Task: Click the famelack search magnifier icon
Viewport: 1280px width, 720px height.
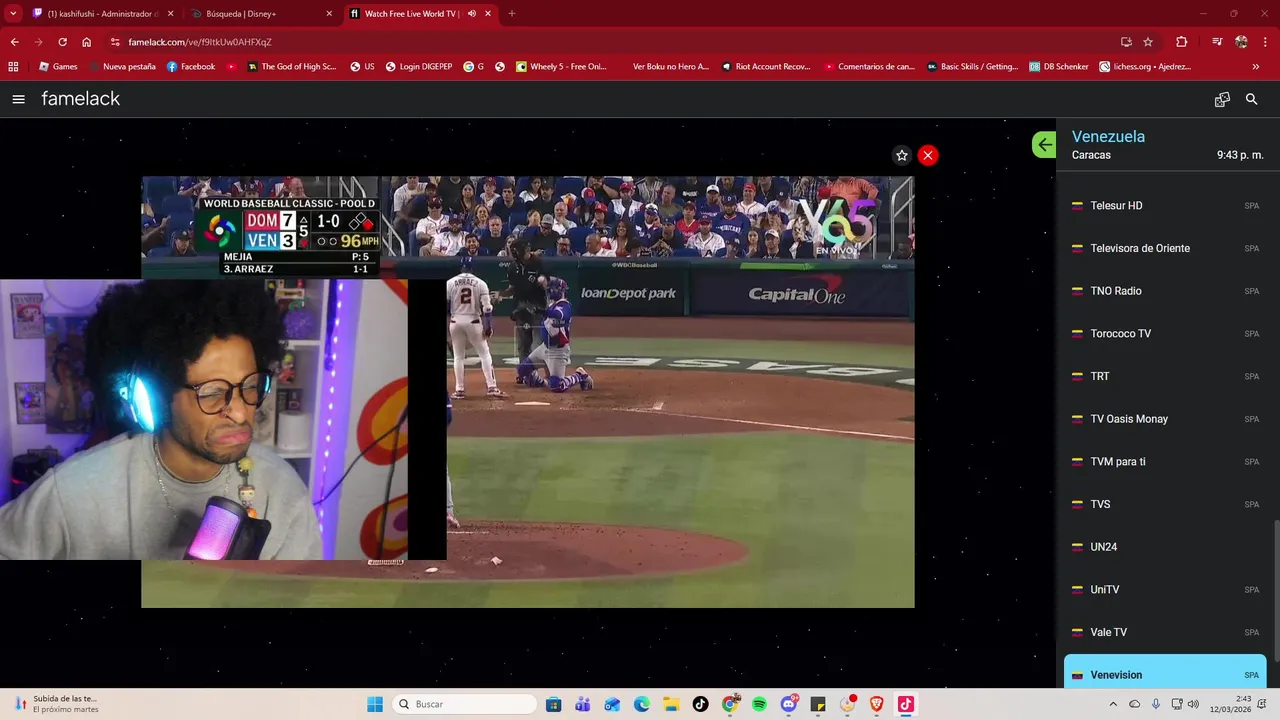Action: (x=1251, y=99)
